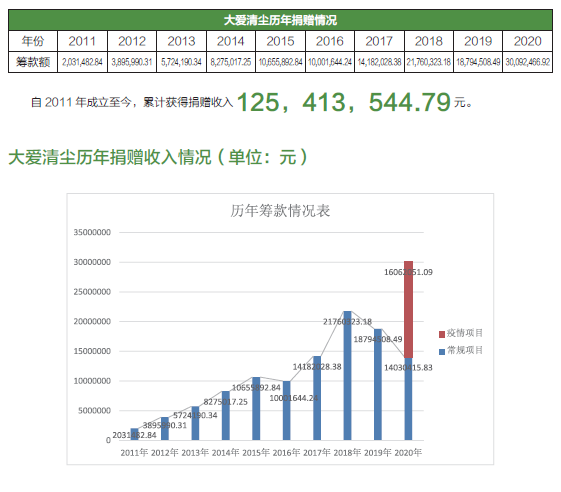Click the table title 大爱清尘历年捐赠情况
The image size is (561, 492).
(x=280, y=20)
